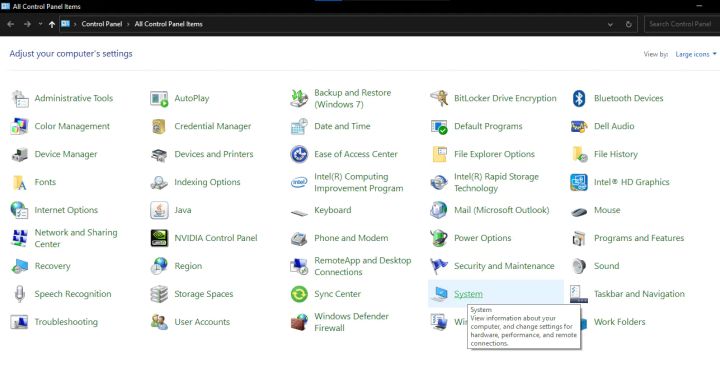Open the Power Options battery icon

pos(439,238)
